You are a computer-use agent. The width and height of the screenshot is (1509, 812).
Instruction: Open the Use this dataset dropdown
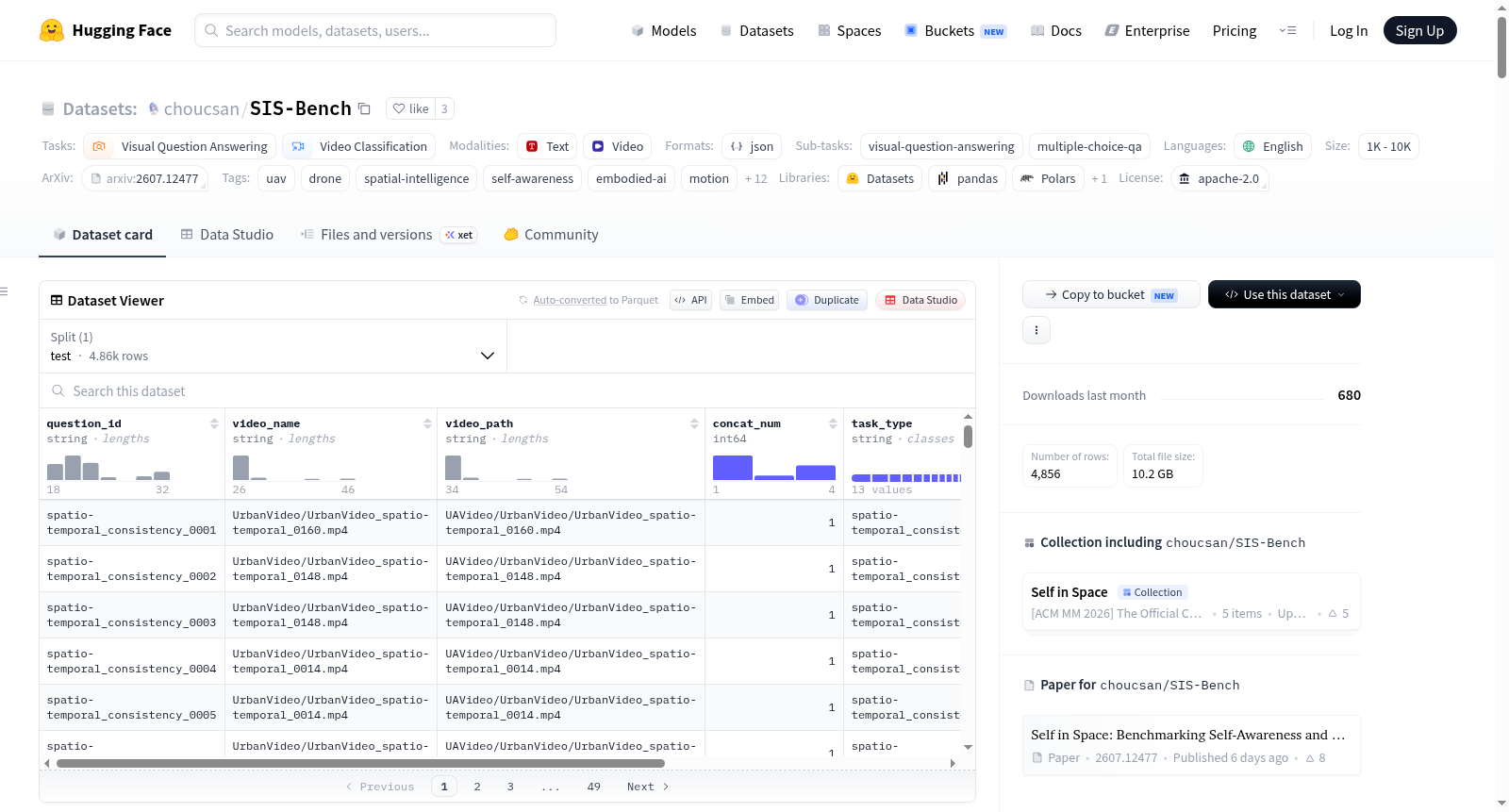click(1285, 294)
